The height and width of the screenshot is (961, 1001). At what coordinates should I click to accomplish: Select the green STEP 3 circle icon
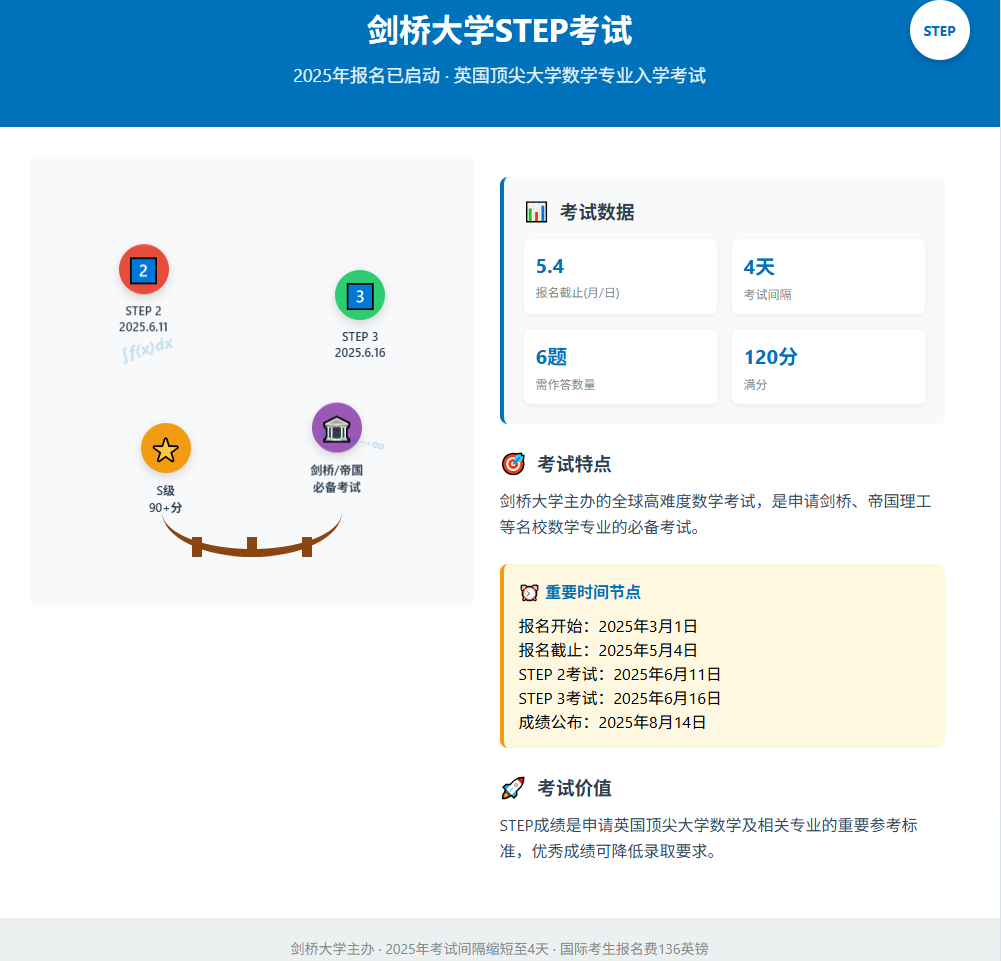(x=360, y=295)
